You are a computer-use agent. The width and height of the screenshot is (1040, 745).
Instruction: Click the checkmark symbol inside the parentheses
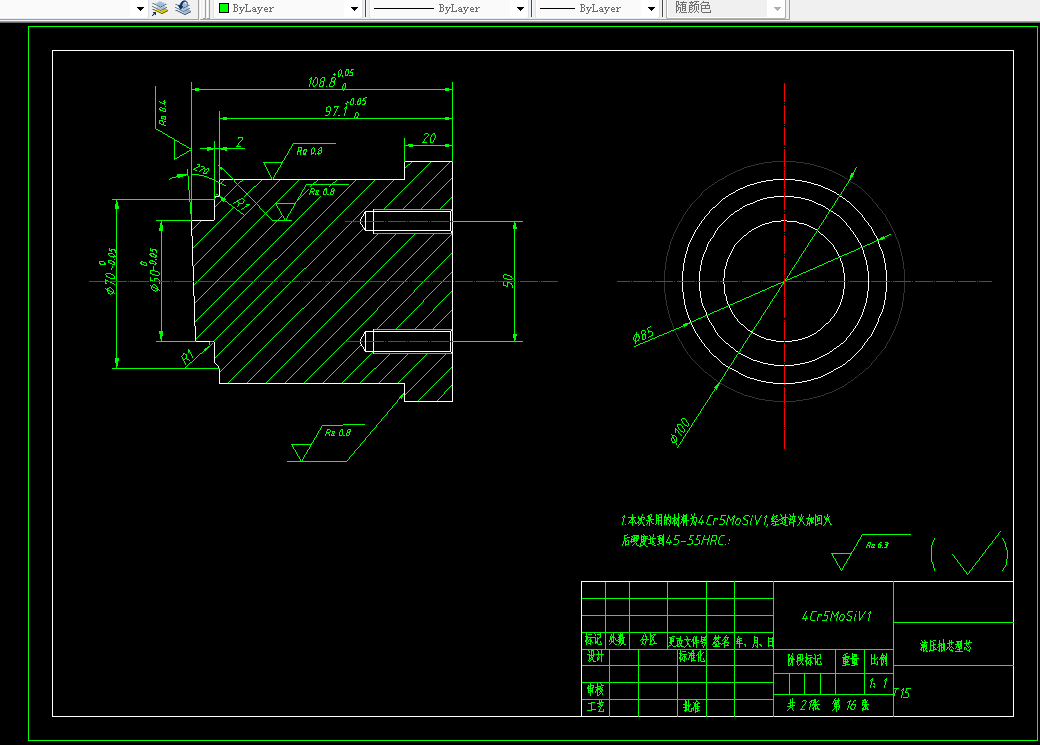pos(976,553)
